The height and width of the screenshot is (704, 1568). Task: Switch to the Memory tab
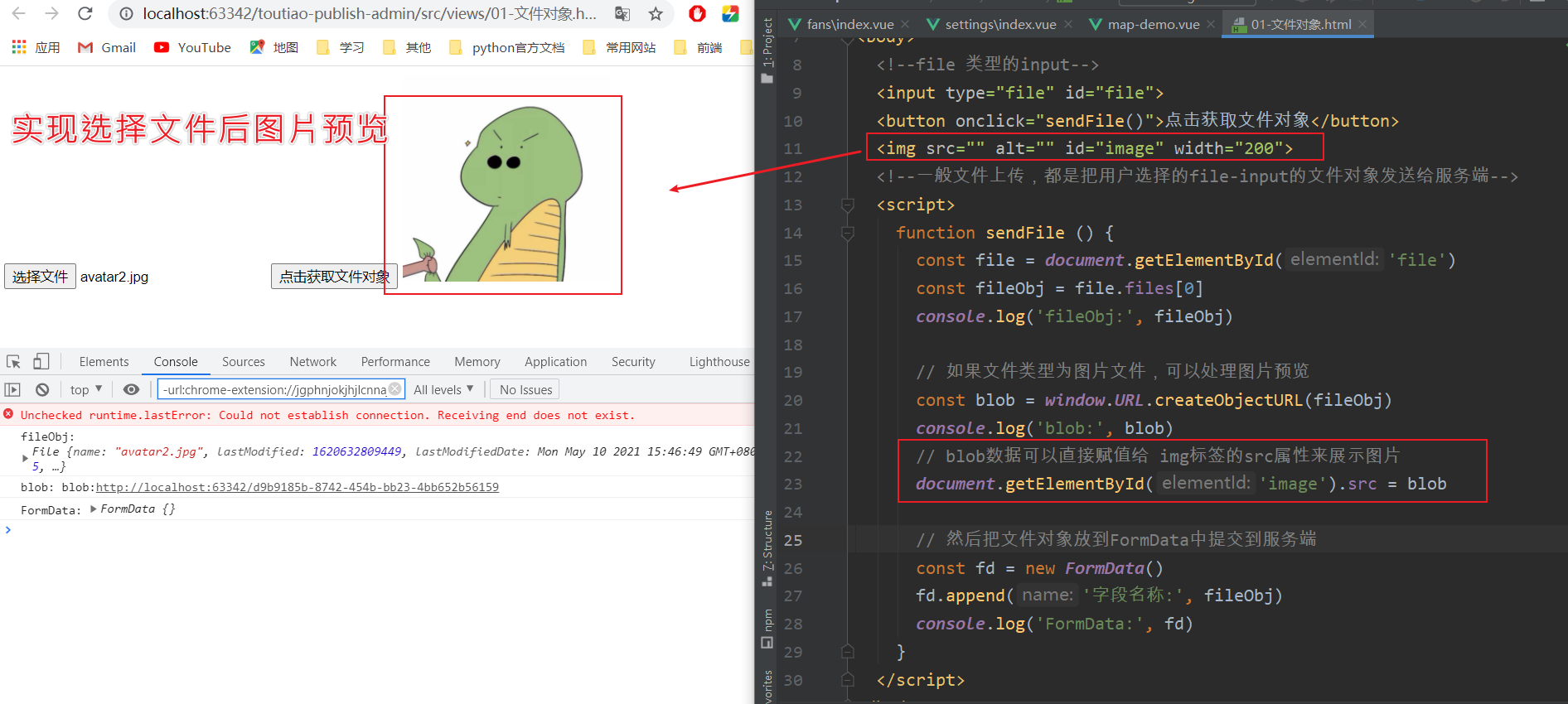[x=477, y=361]
